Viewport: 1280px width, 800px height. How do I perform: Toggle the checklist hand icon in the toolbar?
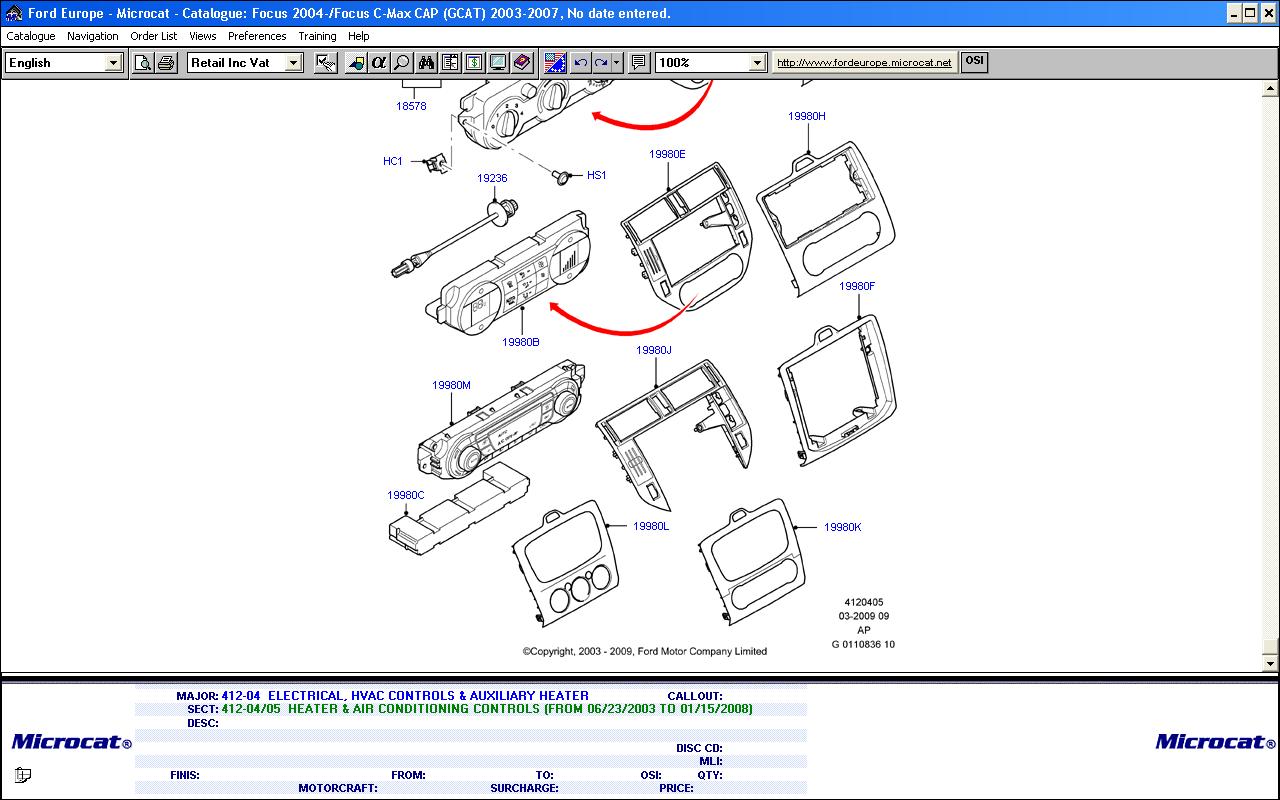[x=325, y=63]
